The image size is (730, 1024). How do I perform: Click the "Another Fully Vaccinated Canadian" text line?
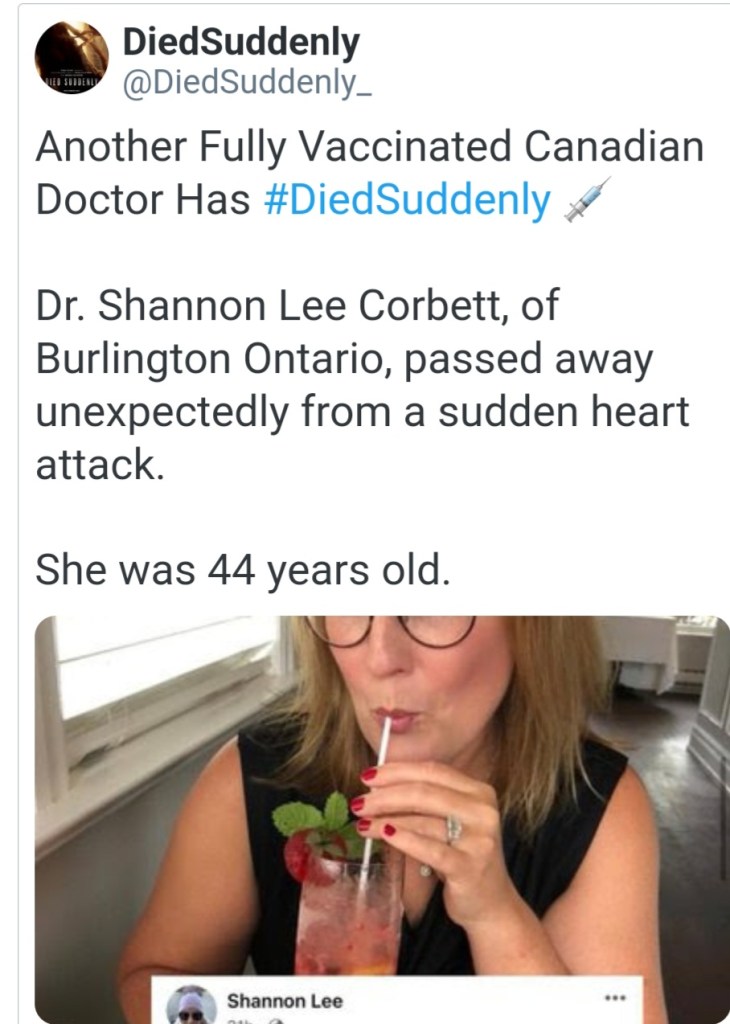(369, 147)
